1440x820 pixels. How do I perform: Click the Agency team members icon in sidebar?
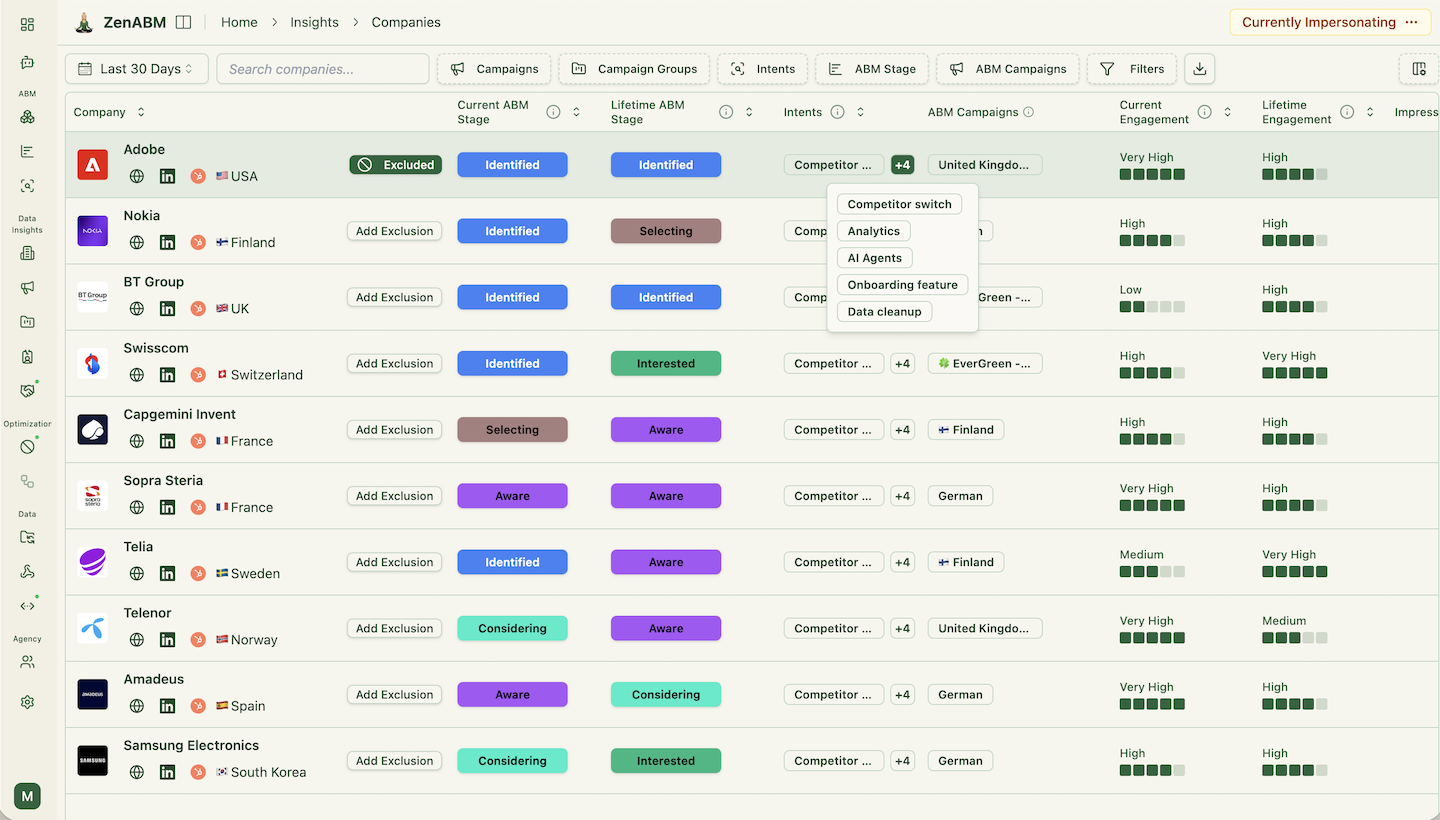[27, 661]
